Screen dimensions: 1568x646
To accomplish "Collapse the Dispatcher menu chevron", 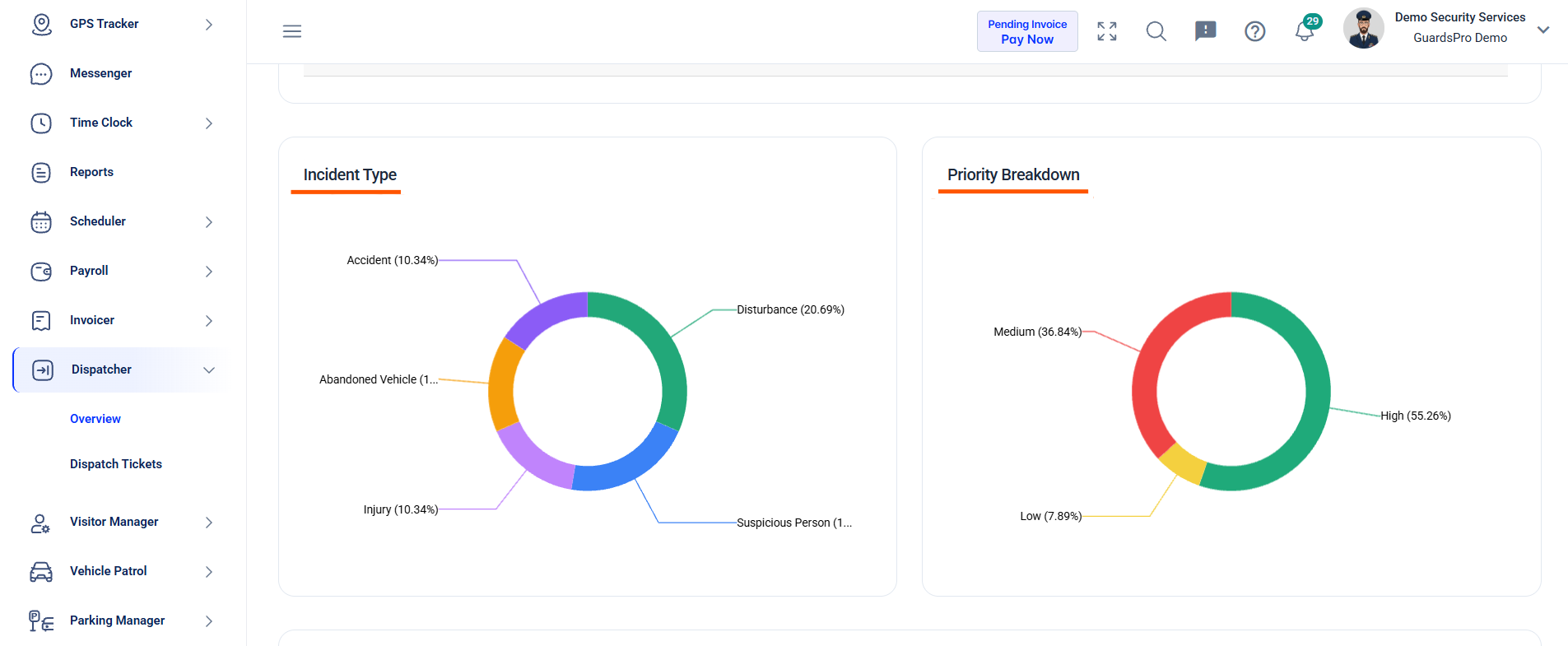I will [x=209, y=370].
